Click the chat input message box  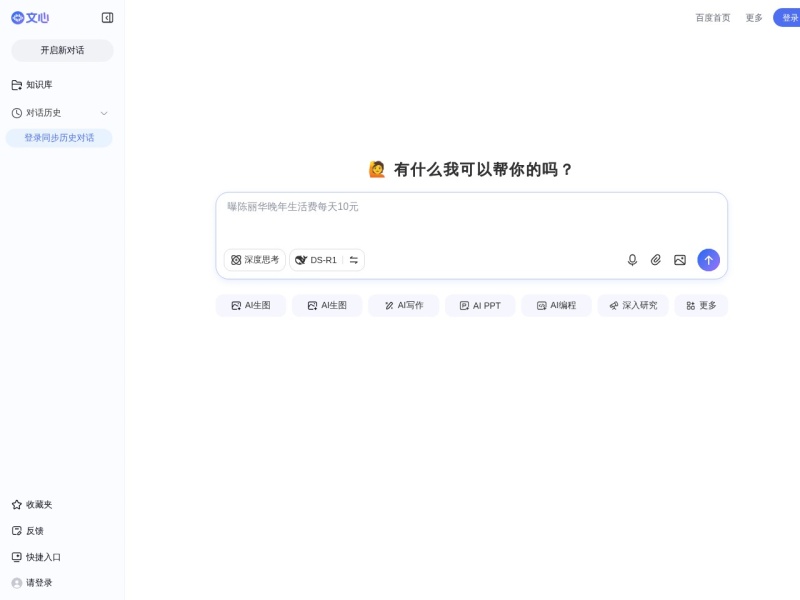coord(470,215)
